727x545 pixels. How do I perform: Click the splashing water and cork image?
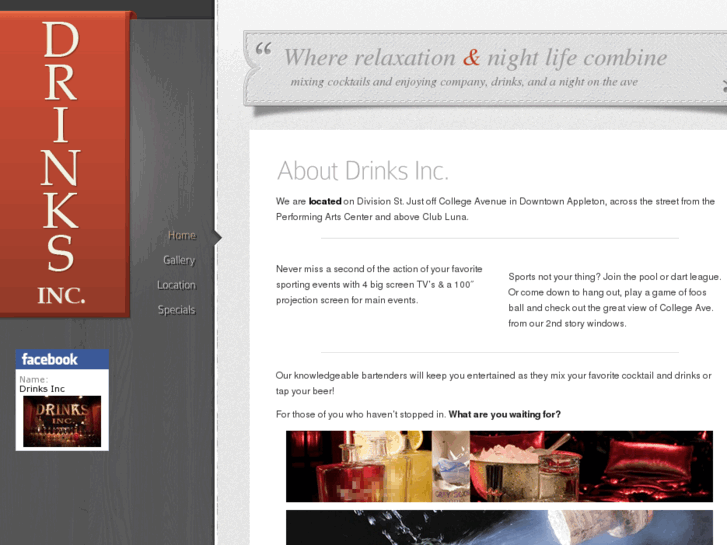pos(499,527)
